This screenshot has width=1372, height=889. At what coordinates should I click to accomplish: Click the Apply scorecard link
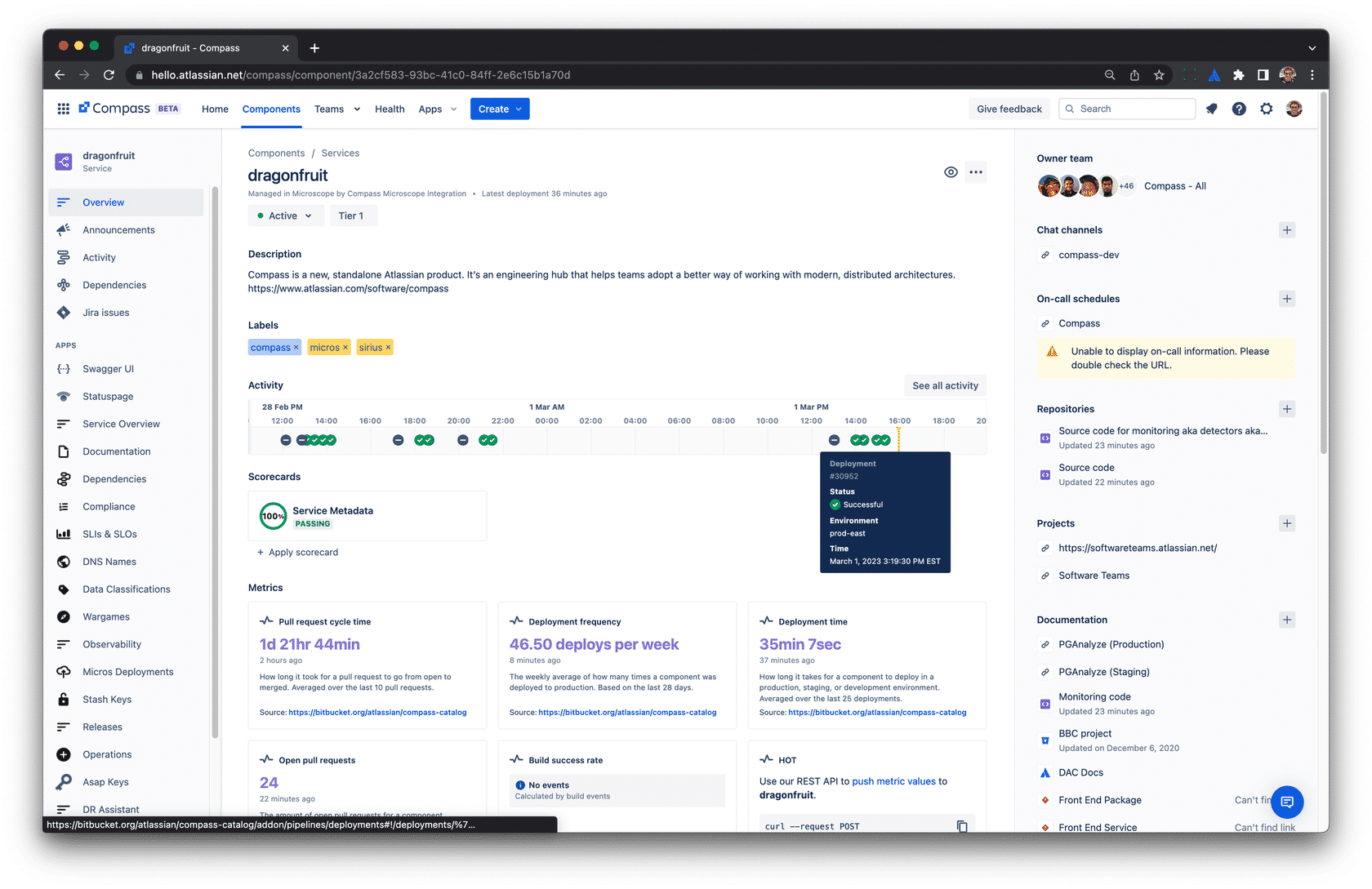(x=297, y=553)
